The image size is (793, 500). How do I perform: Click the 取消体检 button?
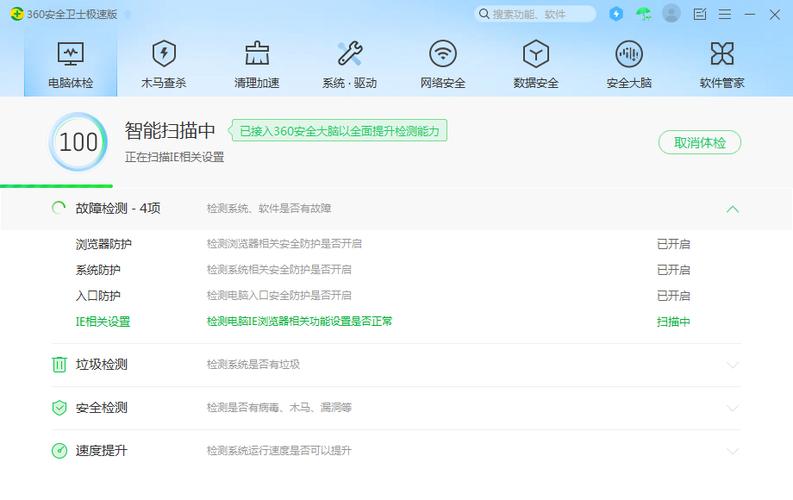(700, 143)
